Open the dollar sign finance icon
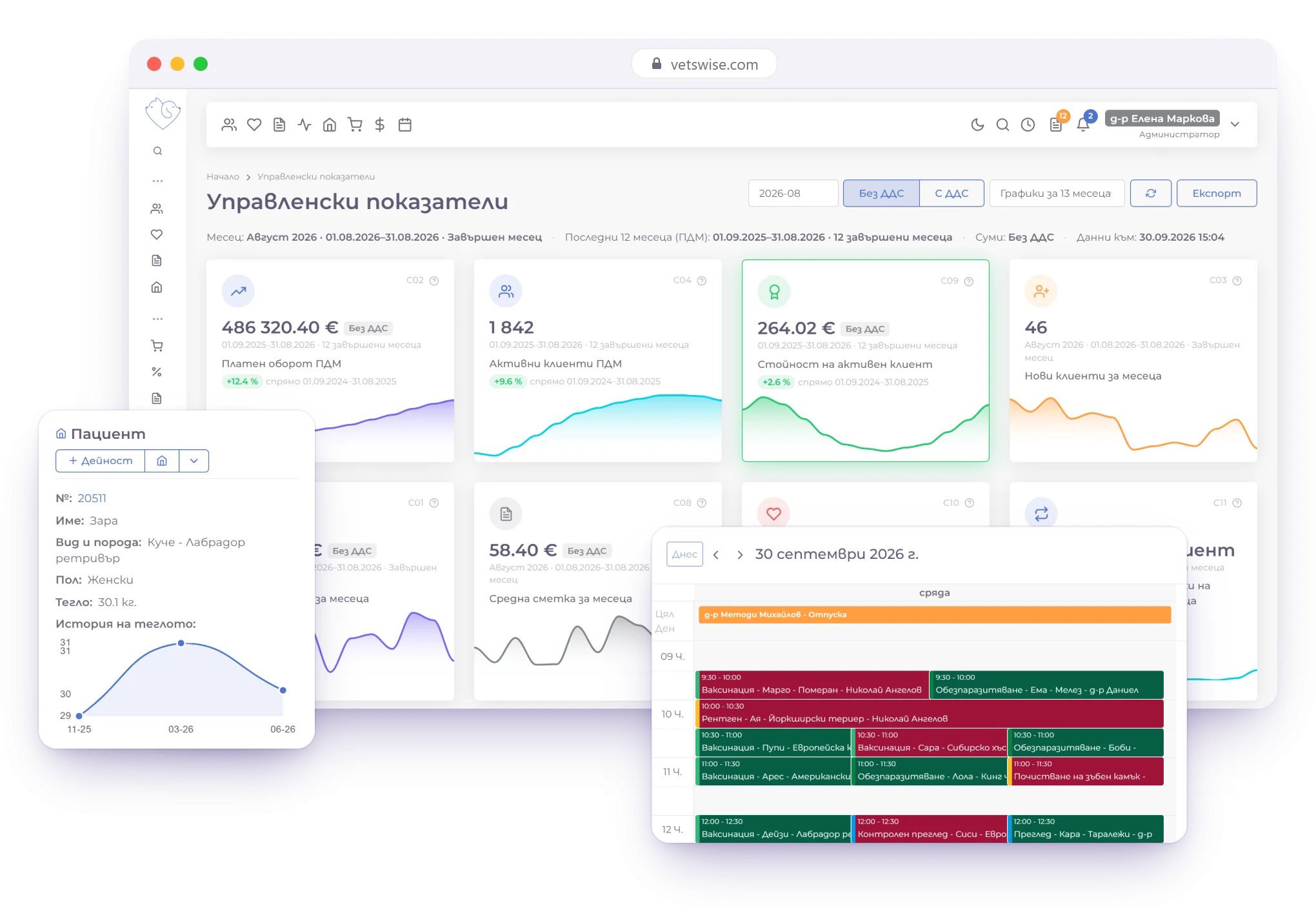Viewport: 1316px width, 919px height. (380, 125)
